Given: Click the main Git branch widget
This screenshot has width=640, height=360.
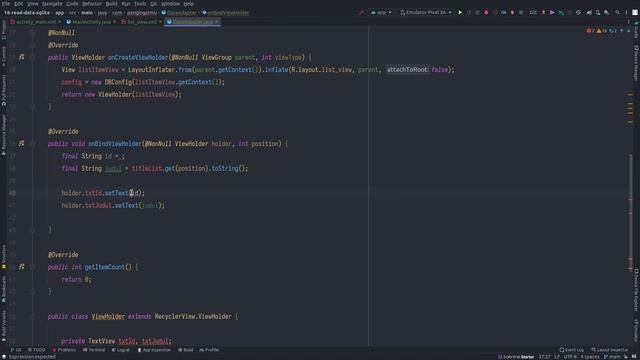Looking at the screenshot, I should [612, 357].
